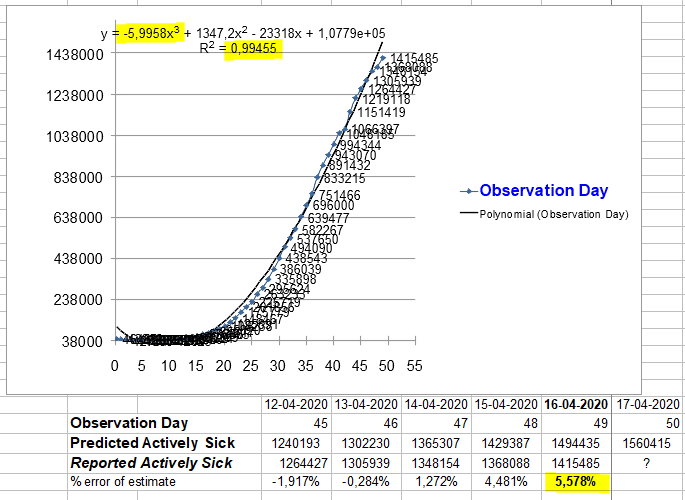Screen dimensions: 685x500
Task: Select data label 639477 on the chart
Action: 329,218
